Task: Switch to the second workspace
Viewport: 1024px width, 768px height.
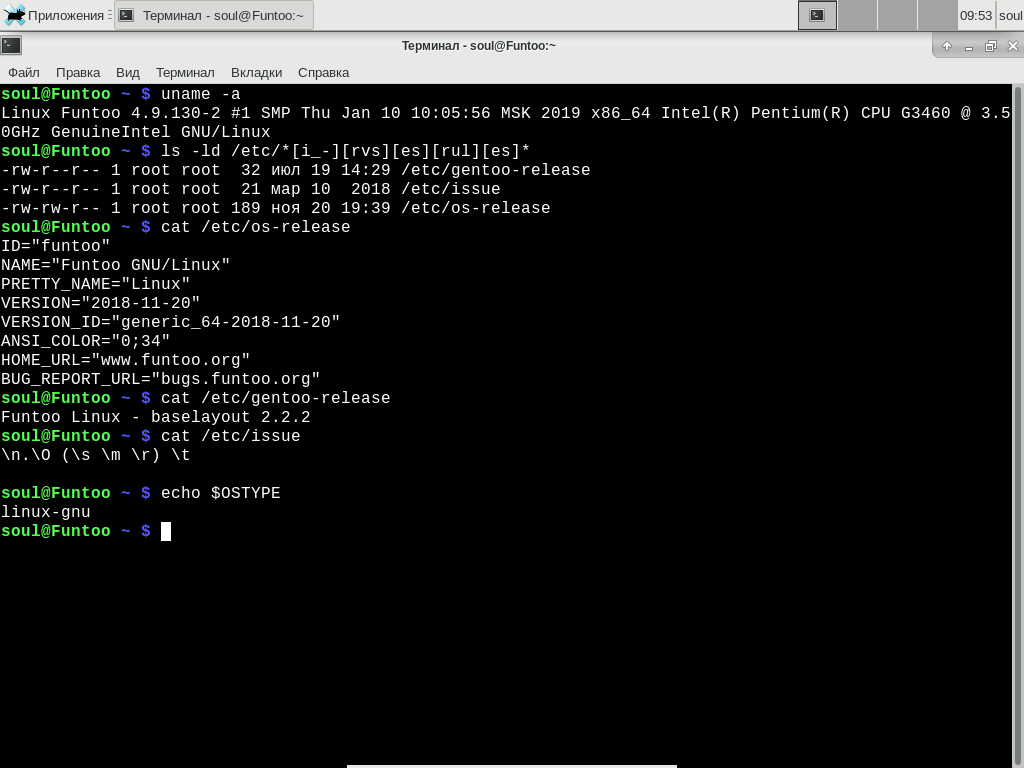Action: click(857, 15)
